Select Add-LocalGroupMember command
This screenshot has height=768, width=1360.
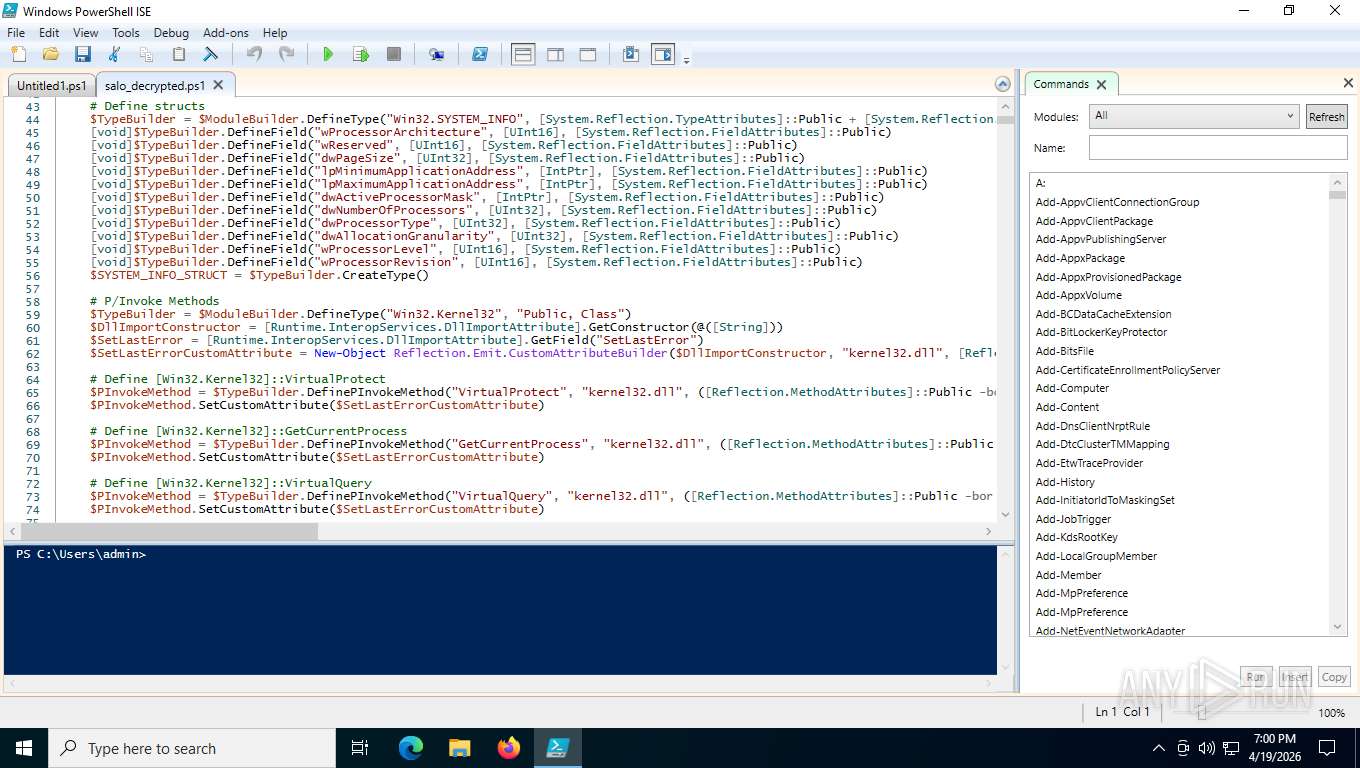click(x=1096, y=556)
